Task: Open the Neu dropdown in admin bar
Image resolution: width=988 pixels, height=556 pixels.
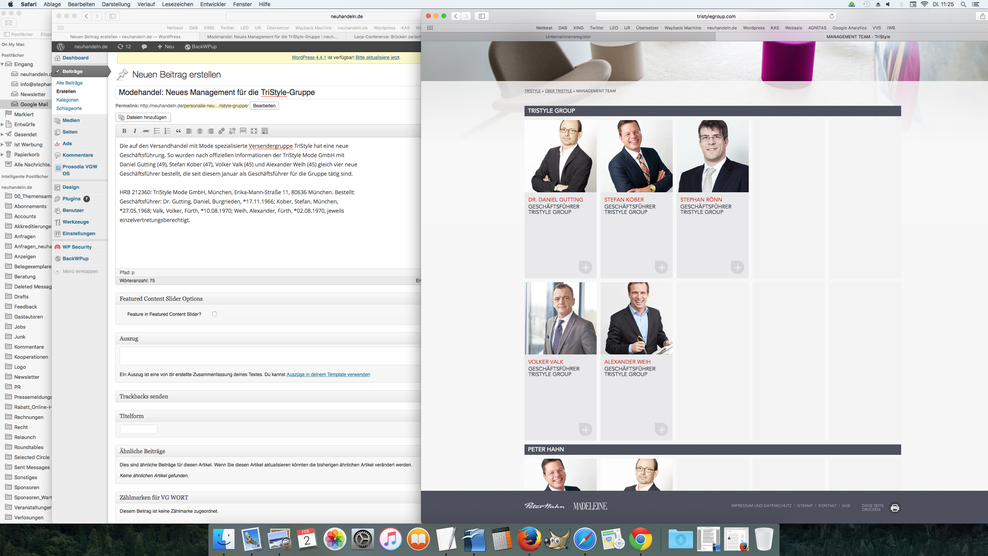Action: coord(166,47)
